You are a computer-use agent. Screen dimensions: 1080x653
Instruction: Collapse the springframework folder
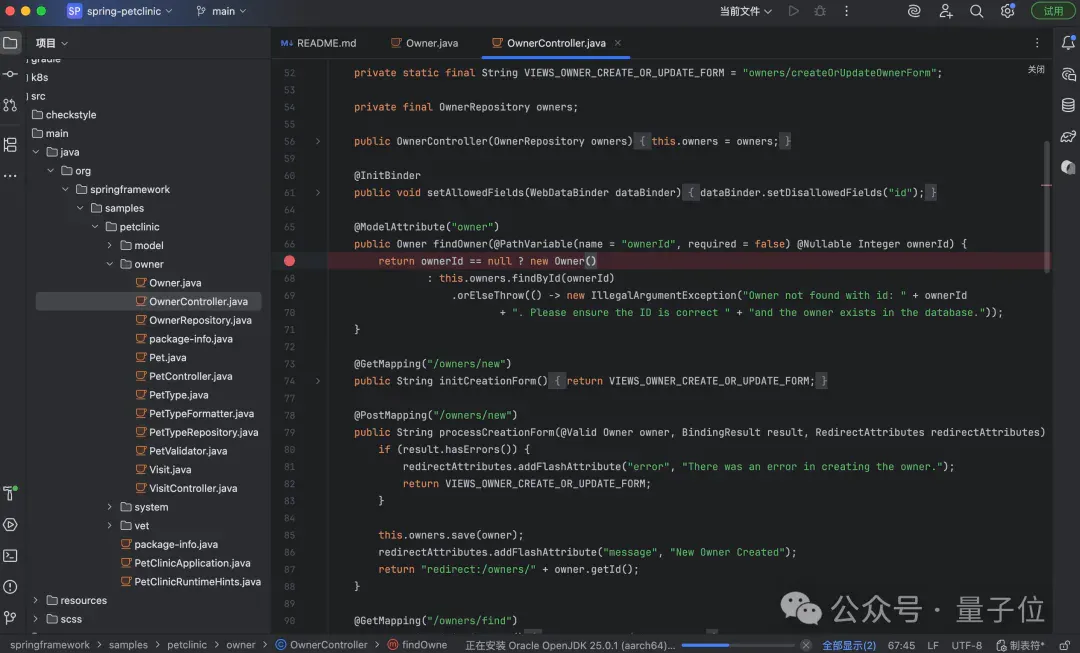point(65,189)
